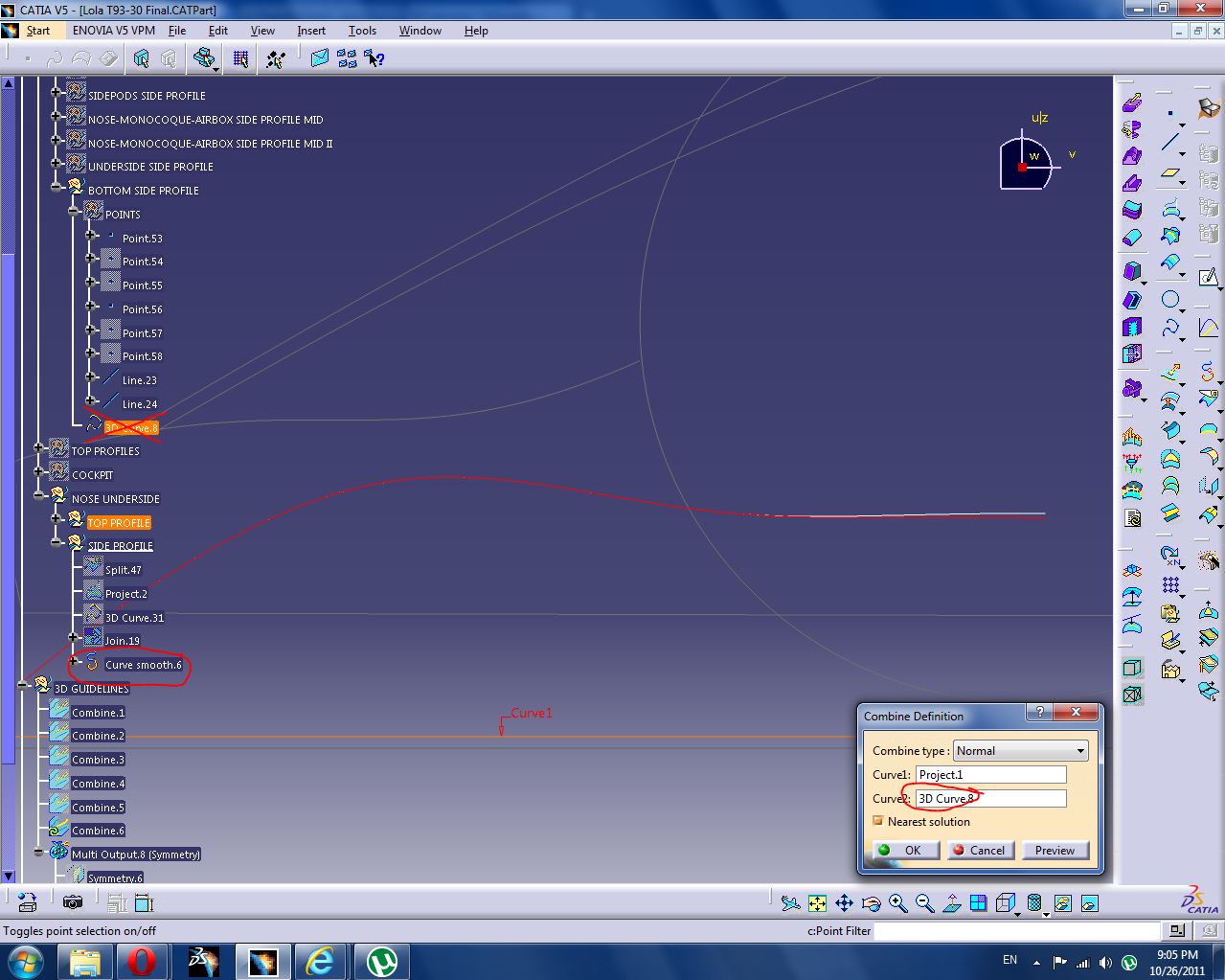This screenshot has height=980, width=1225.
Task: Confirm Combine Definition with OK
Action: pyautogui.click(x=905, y=850)
